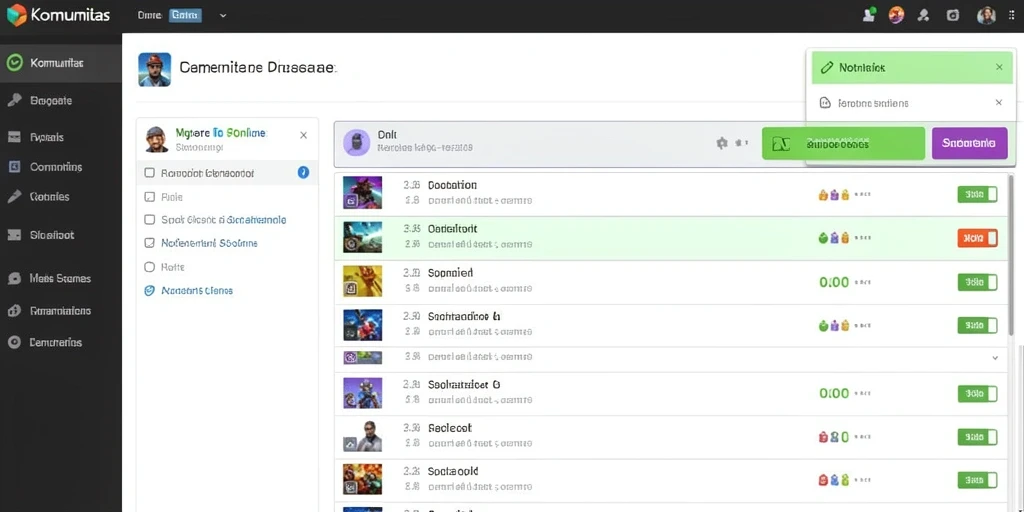The image size is (1024, 512).
Task: Toggle the Nofenentant Sôolime checkbox
Action: click(150, 243)
